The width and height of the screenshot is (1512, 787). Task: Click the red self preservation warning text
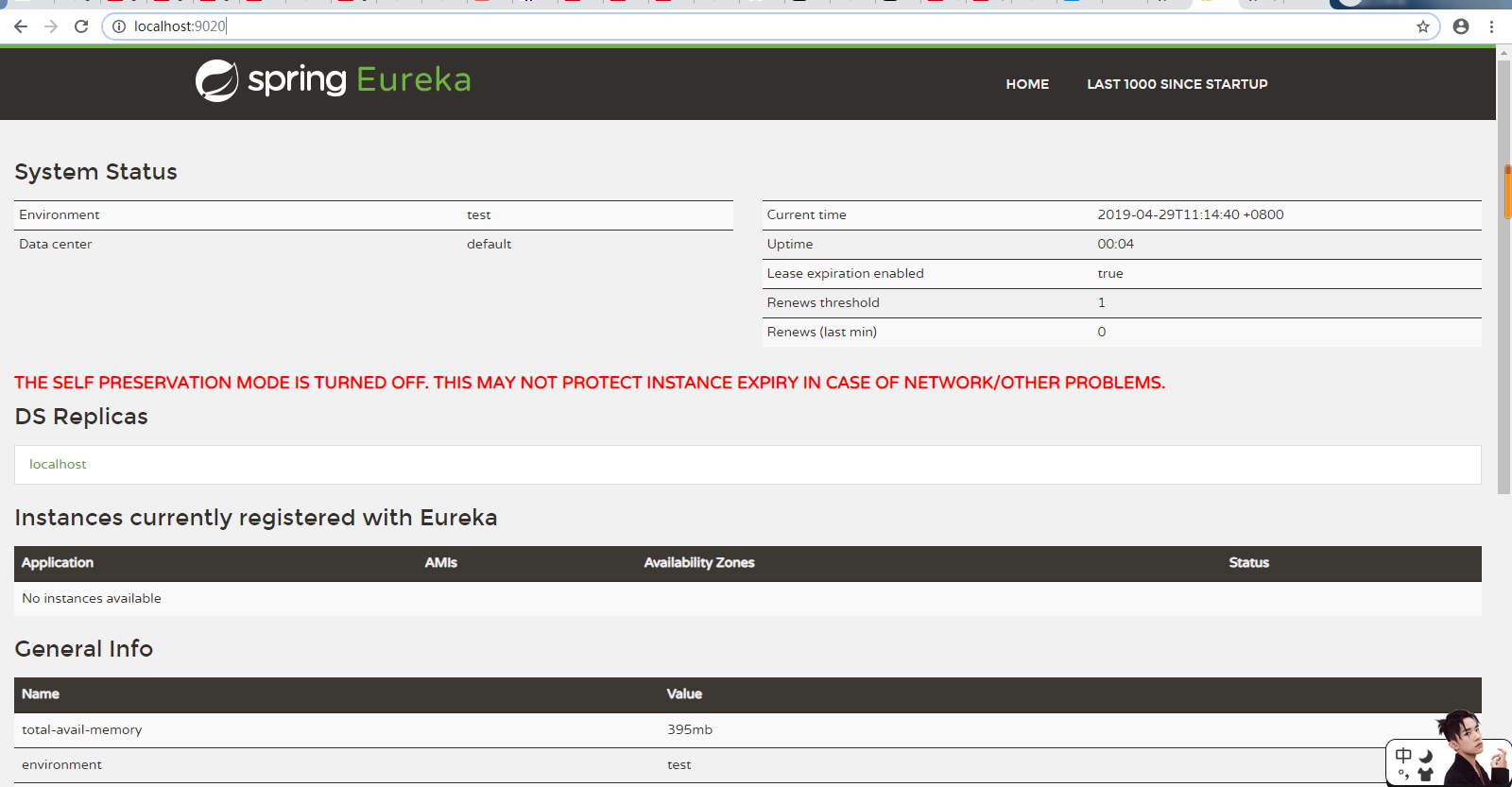(590, 383)
